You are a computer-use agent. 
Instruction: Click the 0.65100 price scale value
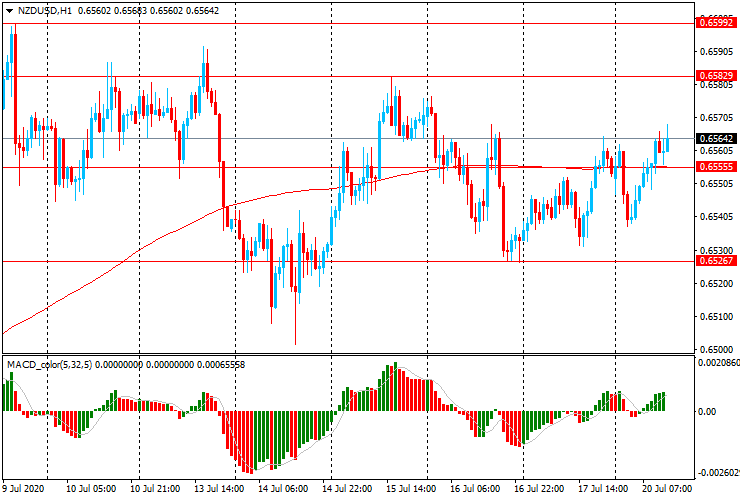[716, 317]
